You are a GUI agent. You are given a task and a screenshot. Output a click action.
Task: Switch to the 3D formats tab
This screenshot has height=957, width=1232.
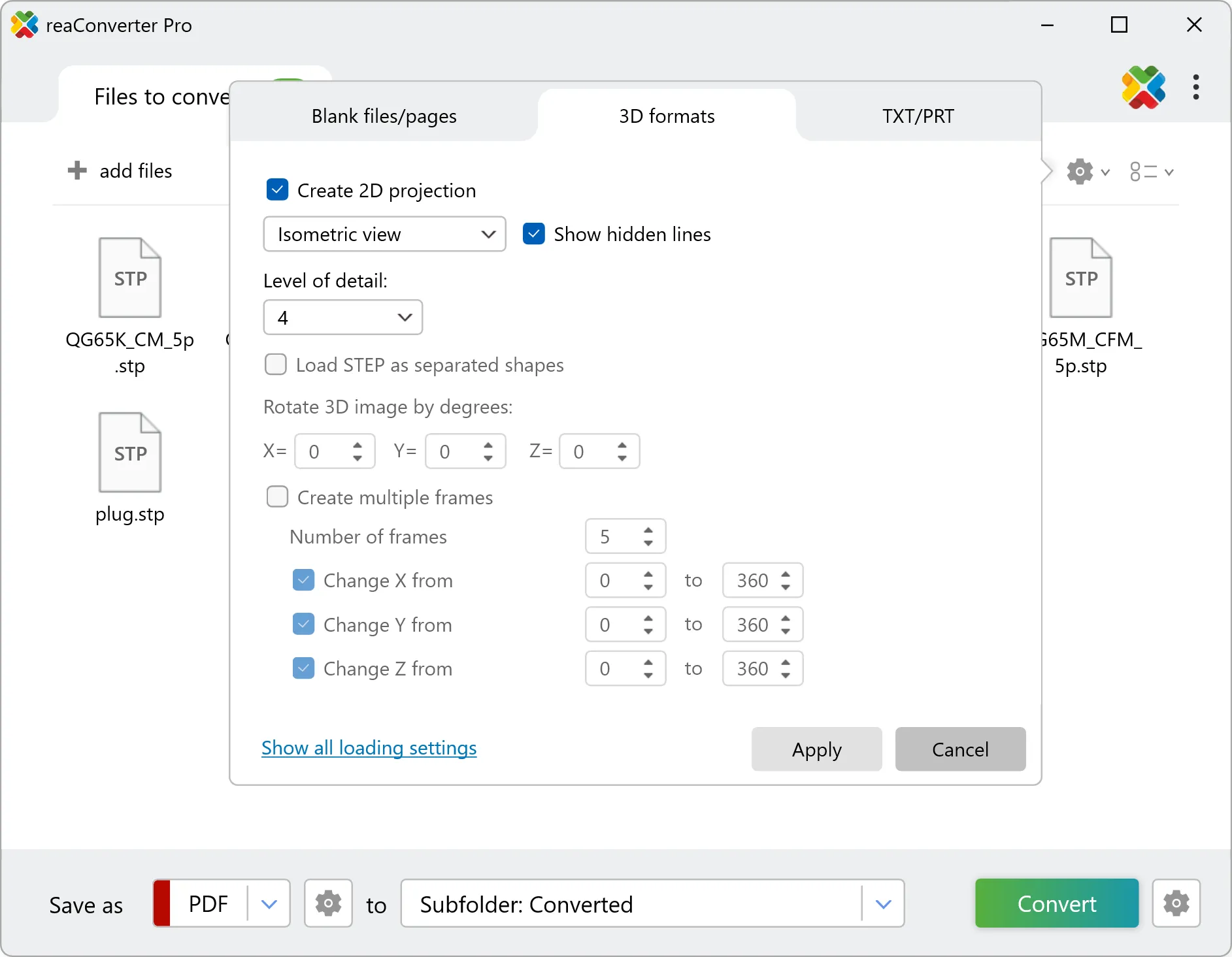[x=667, y=116]
